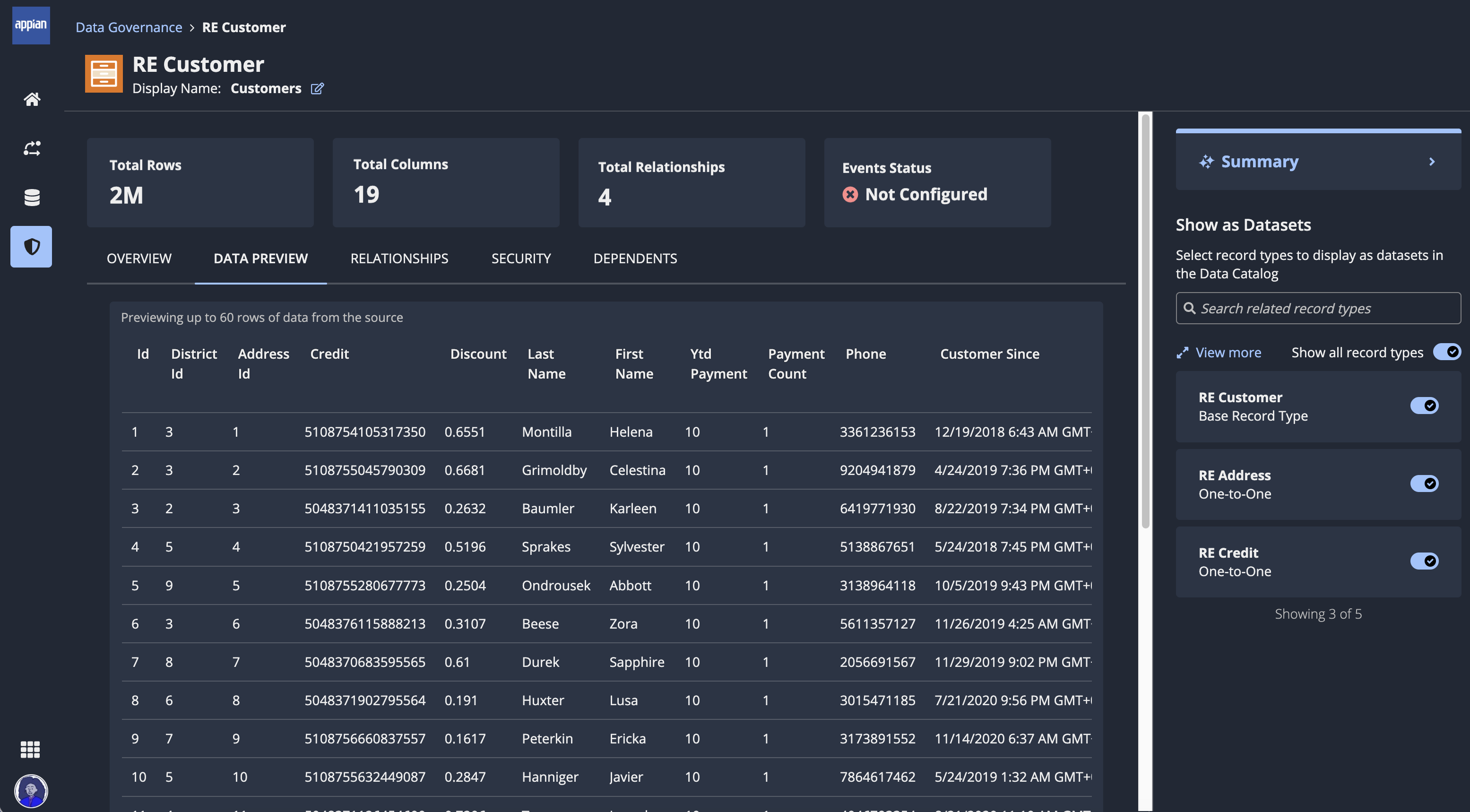Click first name Sapphire cell

coord(636,662)
